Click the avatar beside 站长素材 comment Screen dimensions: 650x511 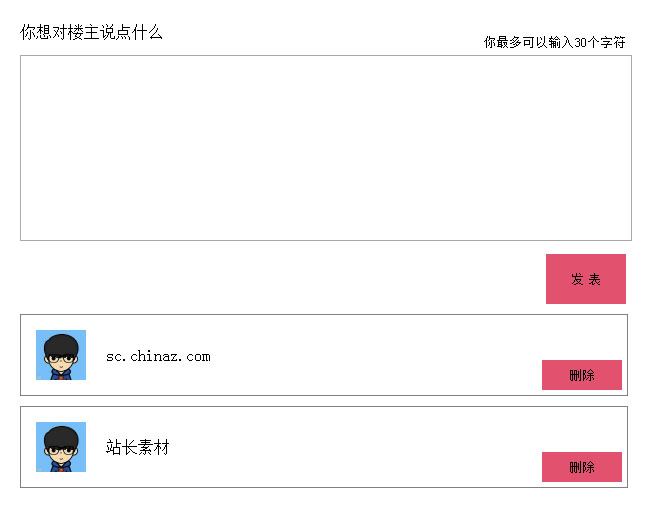click(x=61, y=447)
